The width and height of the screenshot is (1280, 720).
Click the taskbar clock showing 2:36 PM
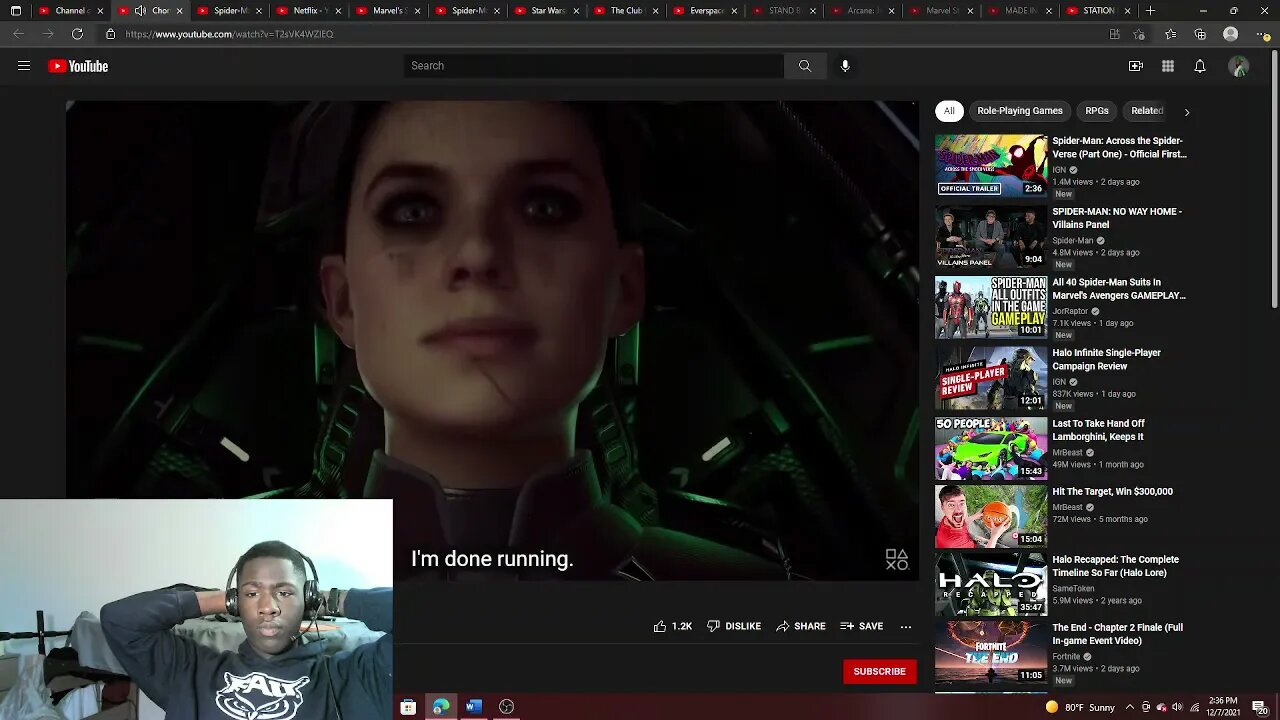pyautogui.click(x=1223, y=707)
